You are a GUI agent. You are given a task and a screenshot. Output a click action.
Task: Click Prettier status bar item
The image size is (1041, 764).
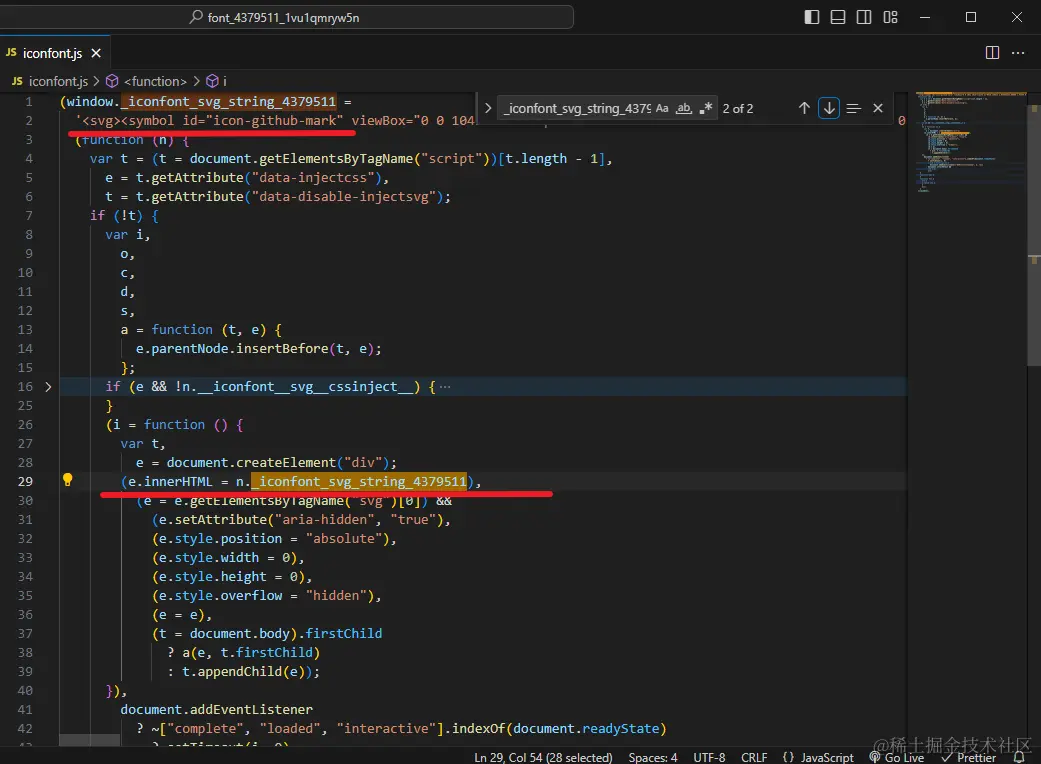[x=969, y=757]
